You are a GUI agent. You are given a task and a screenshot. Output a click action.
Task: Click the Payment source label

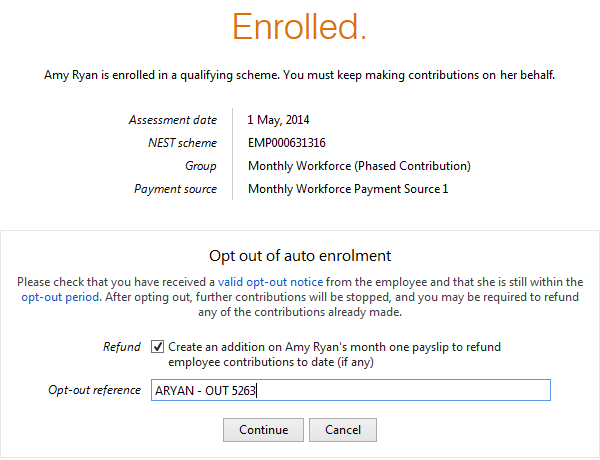coord(175,189)
